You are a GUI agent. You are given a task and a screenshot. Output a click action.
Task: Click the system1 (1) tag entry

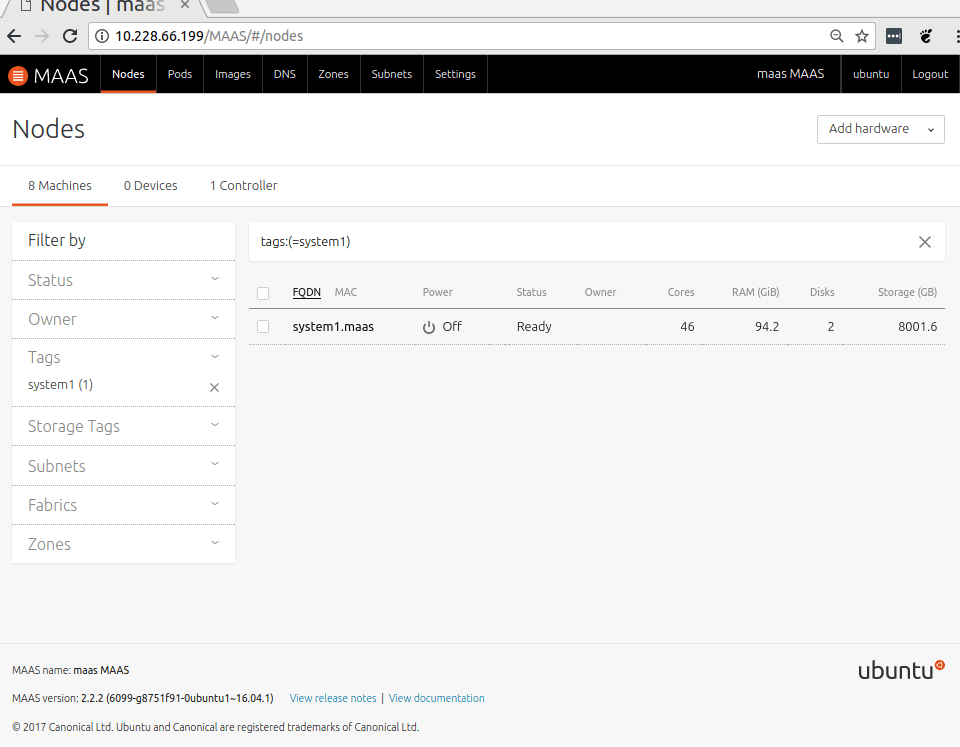[61, 385]
